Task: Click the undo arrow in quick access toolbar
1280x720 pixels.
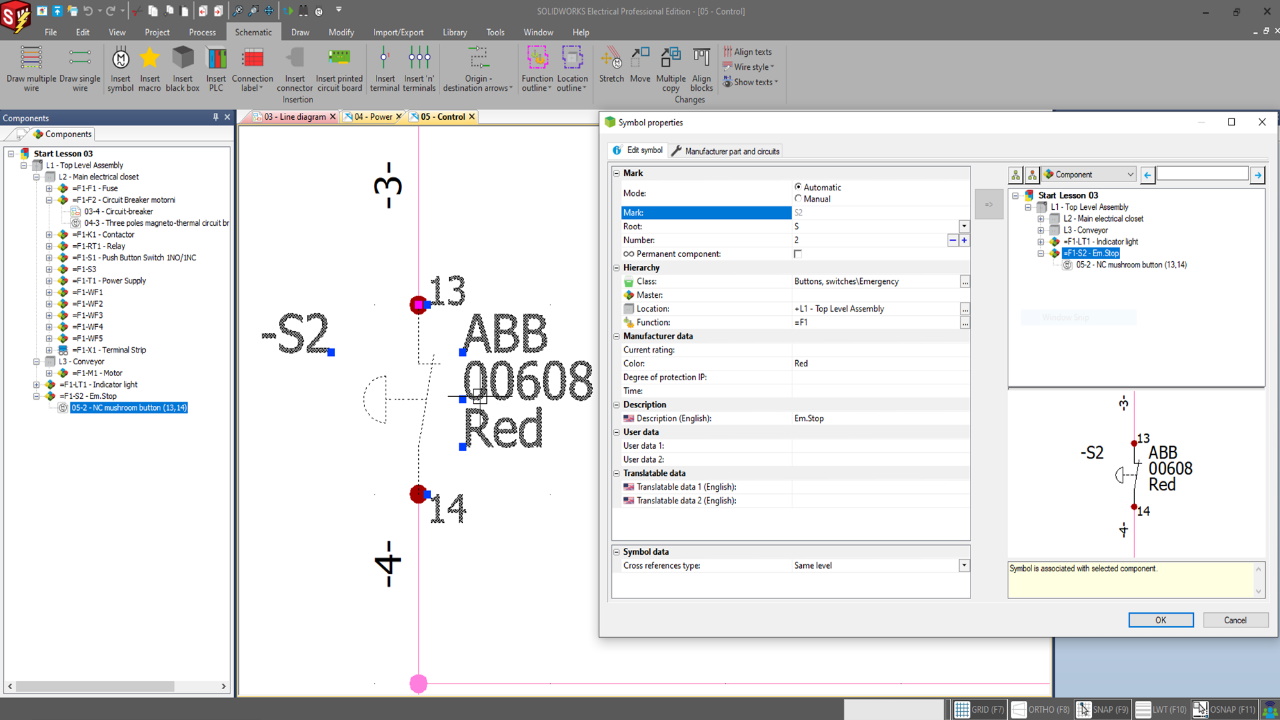Action: tap(88, 11)
